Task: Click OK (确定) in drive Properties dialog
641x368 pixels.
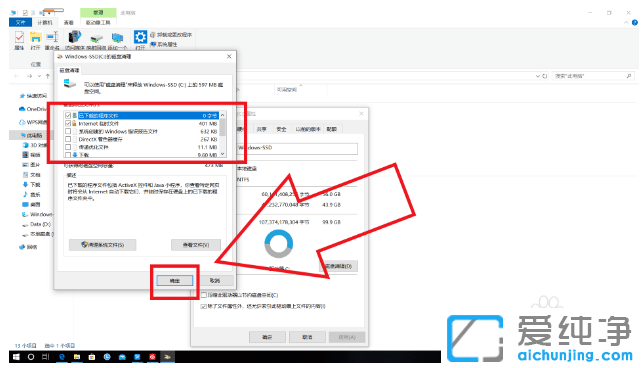Action: pyautogui.click(x=267, y=337)
